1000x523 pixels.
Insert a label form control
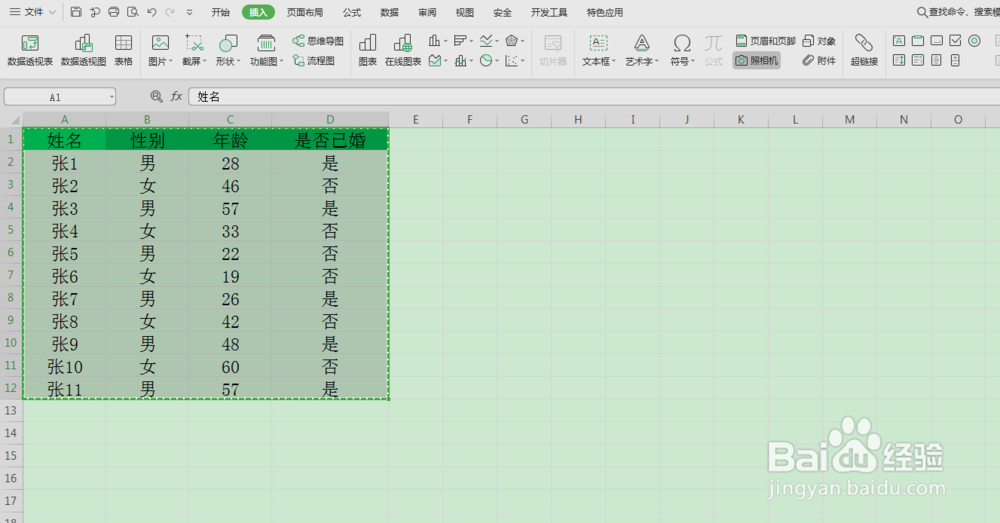(899, 41)
